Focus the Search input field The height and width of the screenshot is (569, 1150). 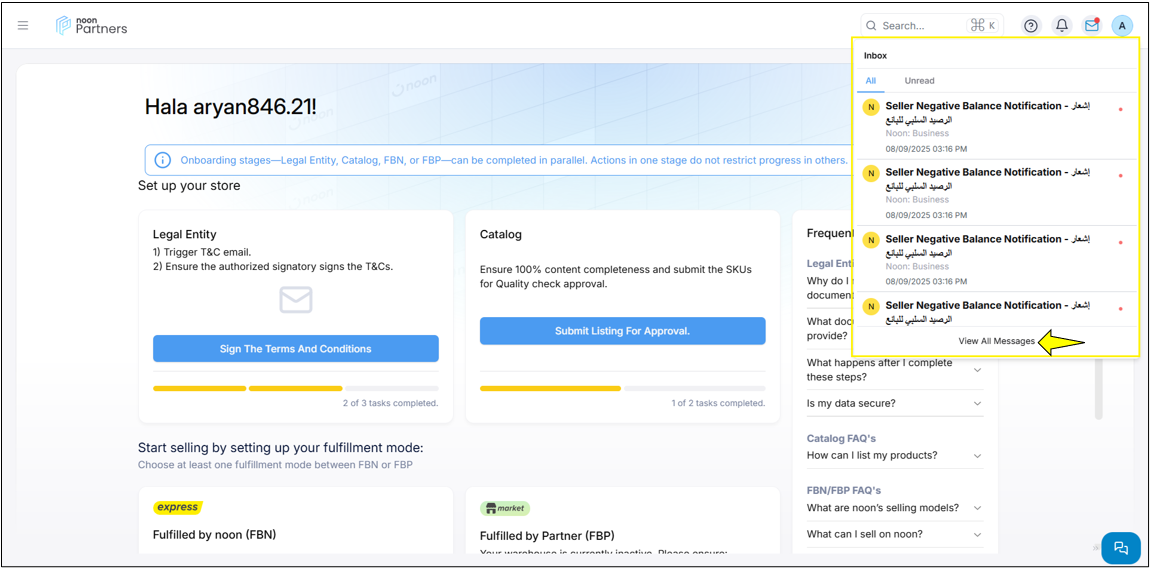click(x=931, y=26)
